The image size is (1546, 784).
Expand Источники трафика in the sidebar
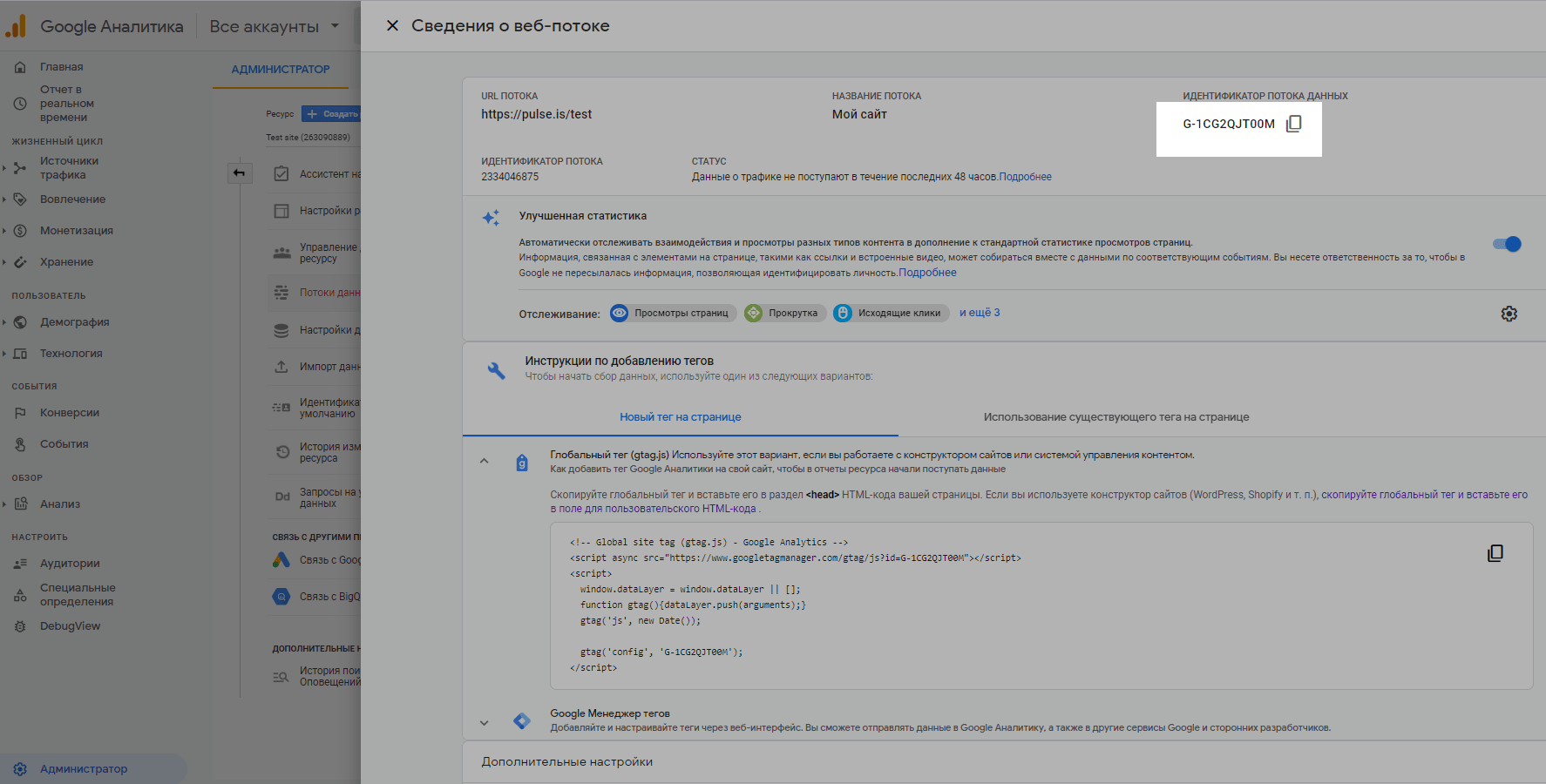pyautogui.click(x=4, y=168)
